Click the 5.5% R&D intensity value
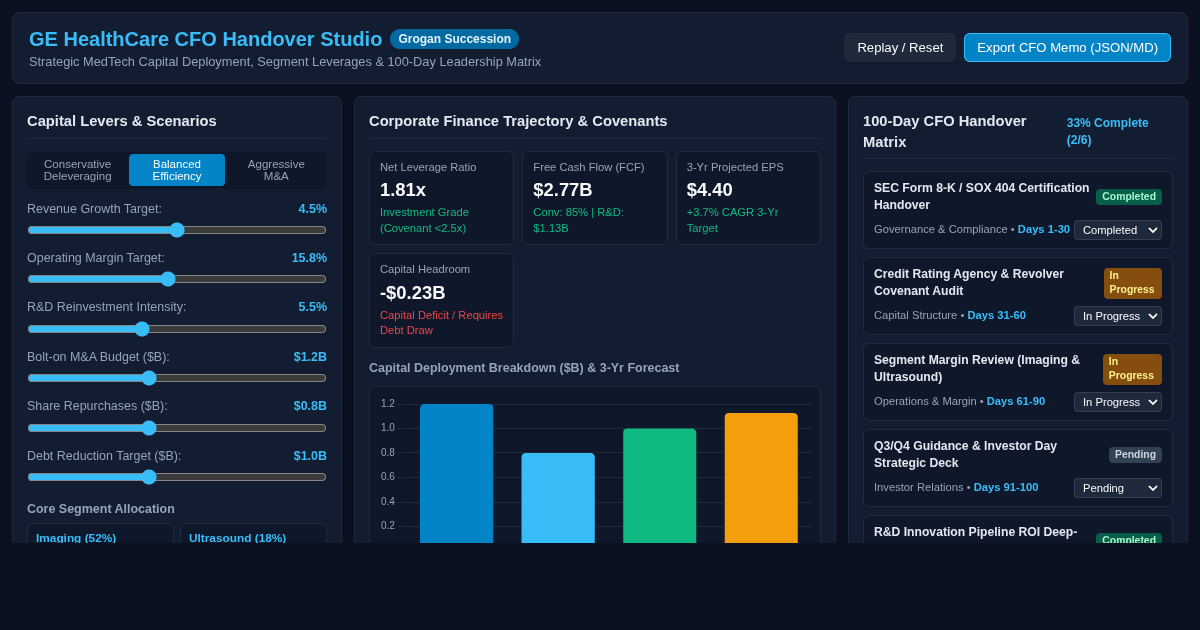1200x630 pixels. tap(312, 307)
